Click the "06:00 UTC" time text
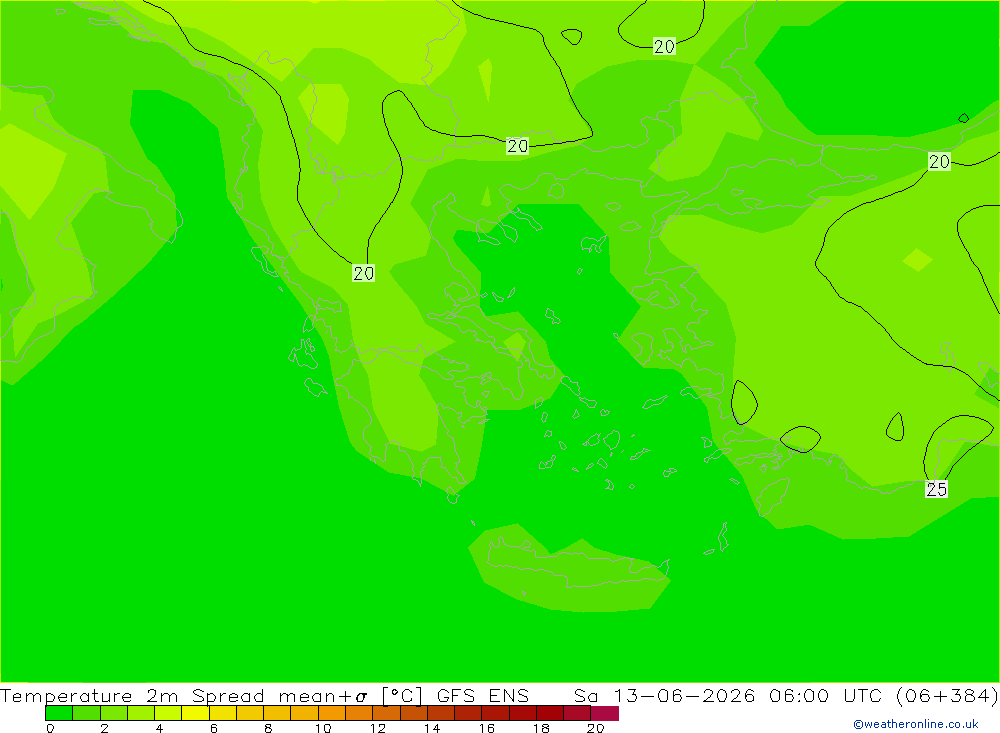 (x=825, y=695)
